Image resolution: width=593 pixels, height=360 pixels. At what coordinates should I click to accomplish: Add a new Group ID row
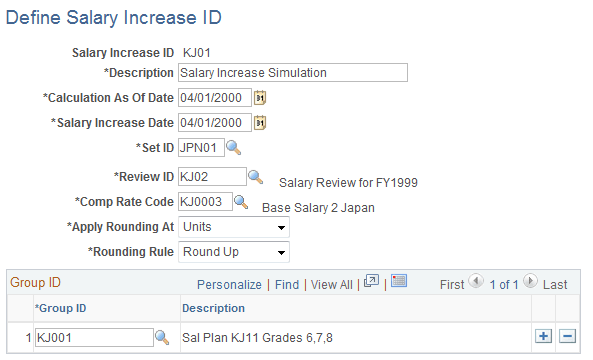click(x=543, y=336)
